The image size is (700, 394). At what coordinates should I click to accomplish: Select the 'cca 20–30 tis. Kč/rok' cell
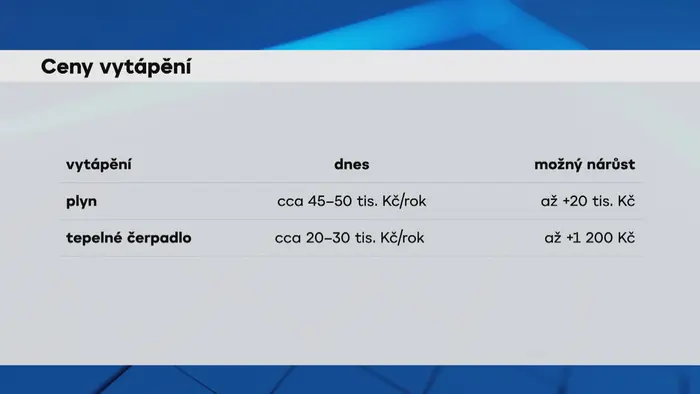pyautogui.click(x=350, y=238)
